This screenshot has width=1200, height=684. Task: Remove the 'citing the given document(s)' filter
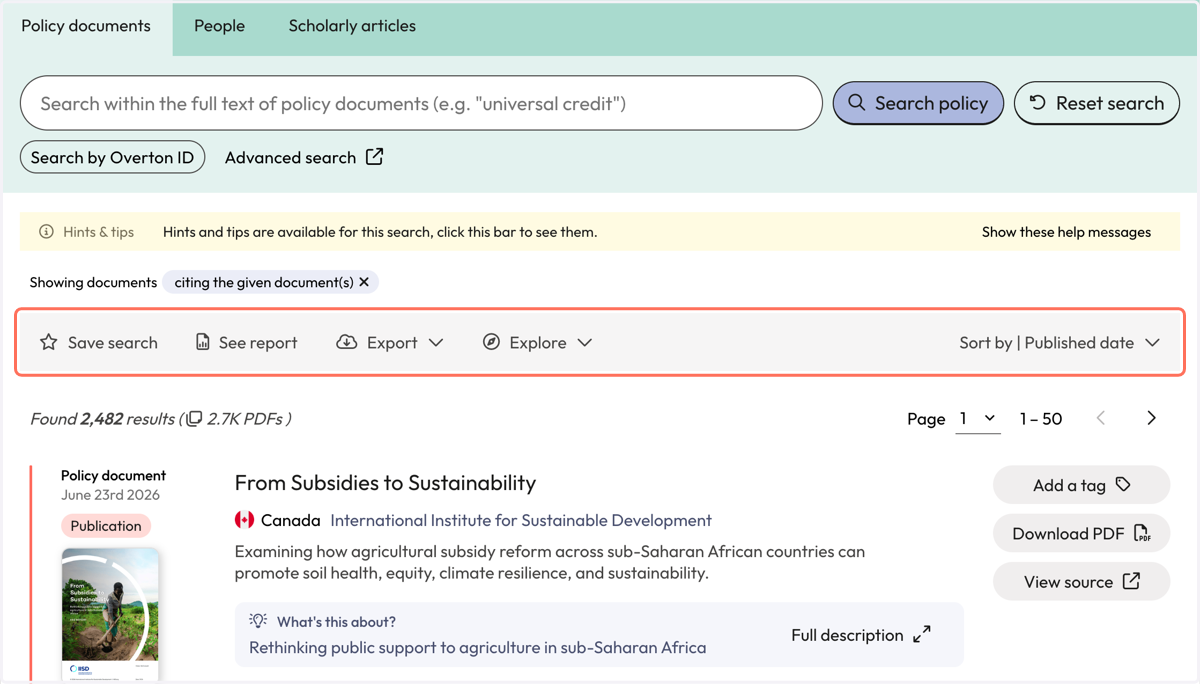[364, 282]
